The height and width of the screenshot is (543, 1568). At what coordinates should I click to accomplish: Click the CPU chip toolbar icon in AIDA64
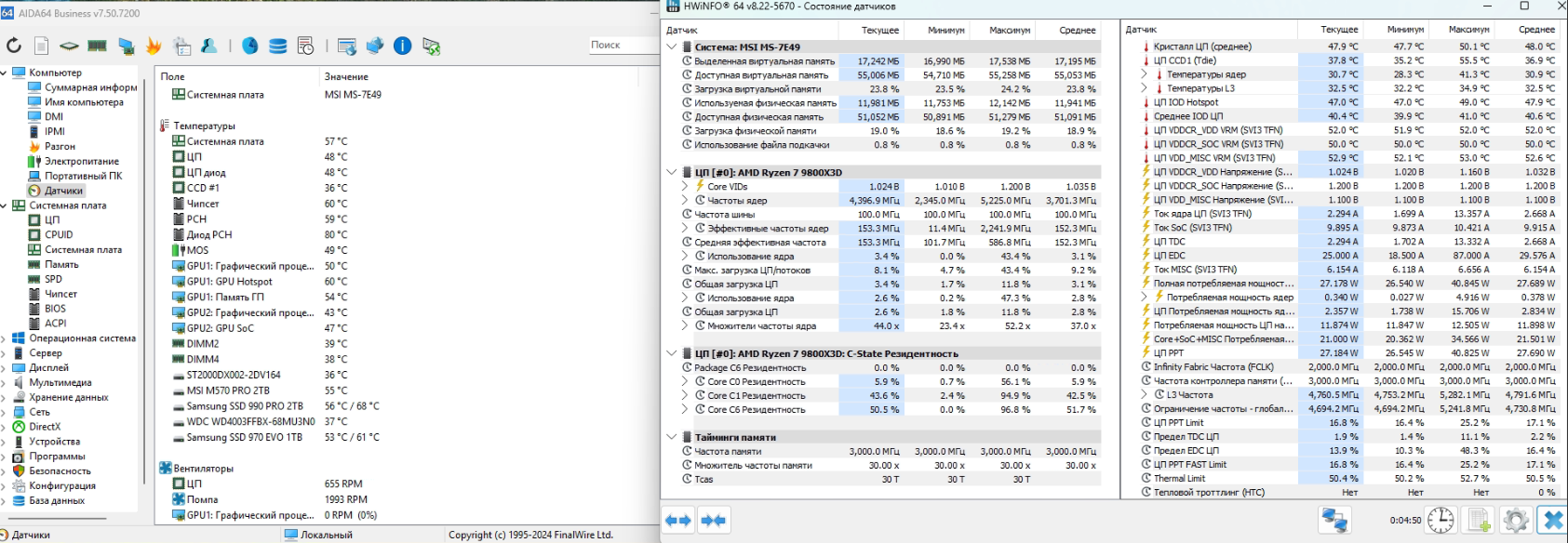69,46
